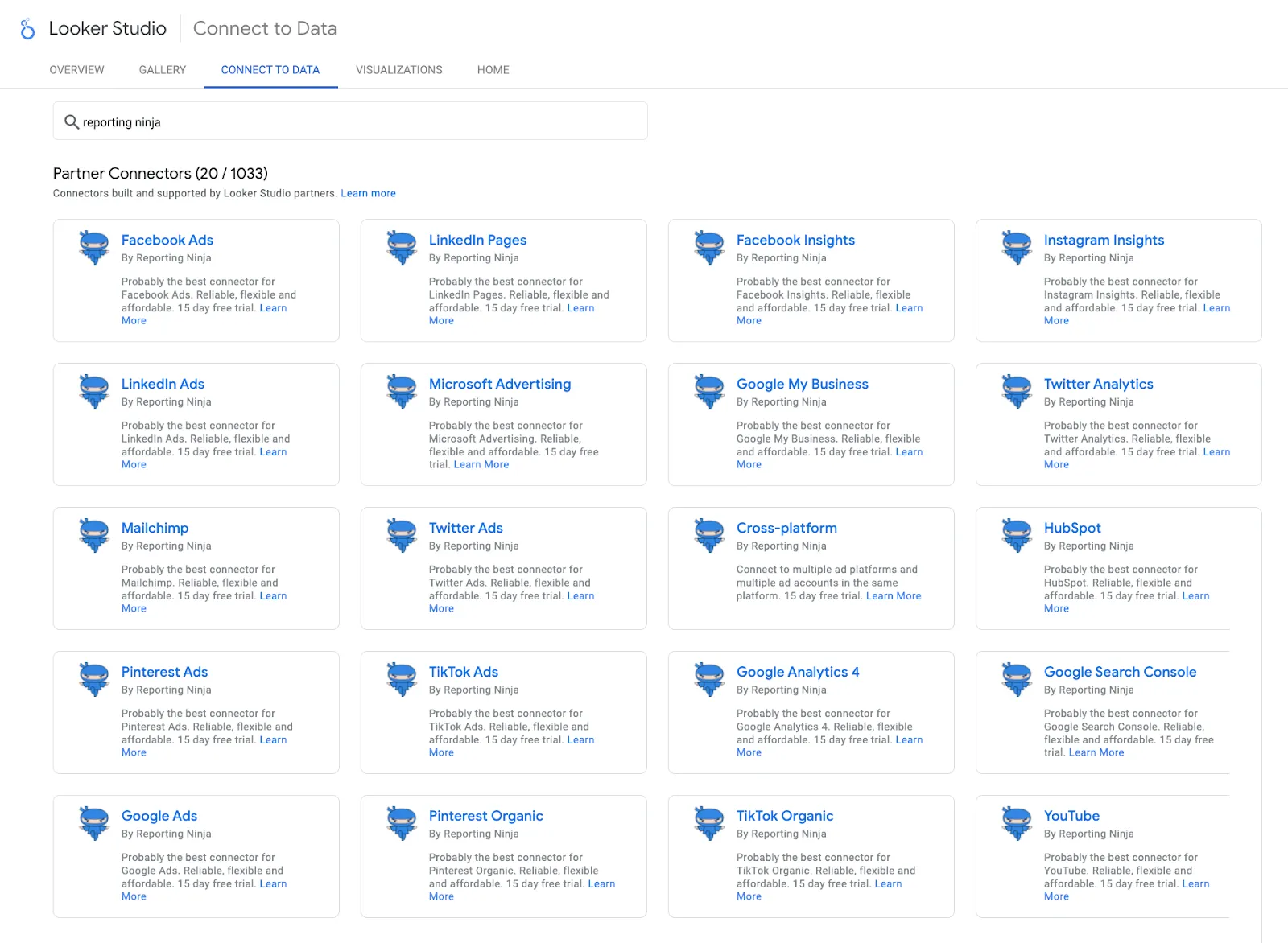Screen dimensions: 1288x943
Task: Click the ninja icon on HubSpot card
Action: click(x=1017, y=536)
